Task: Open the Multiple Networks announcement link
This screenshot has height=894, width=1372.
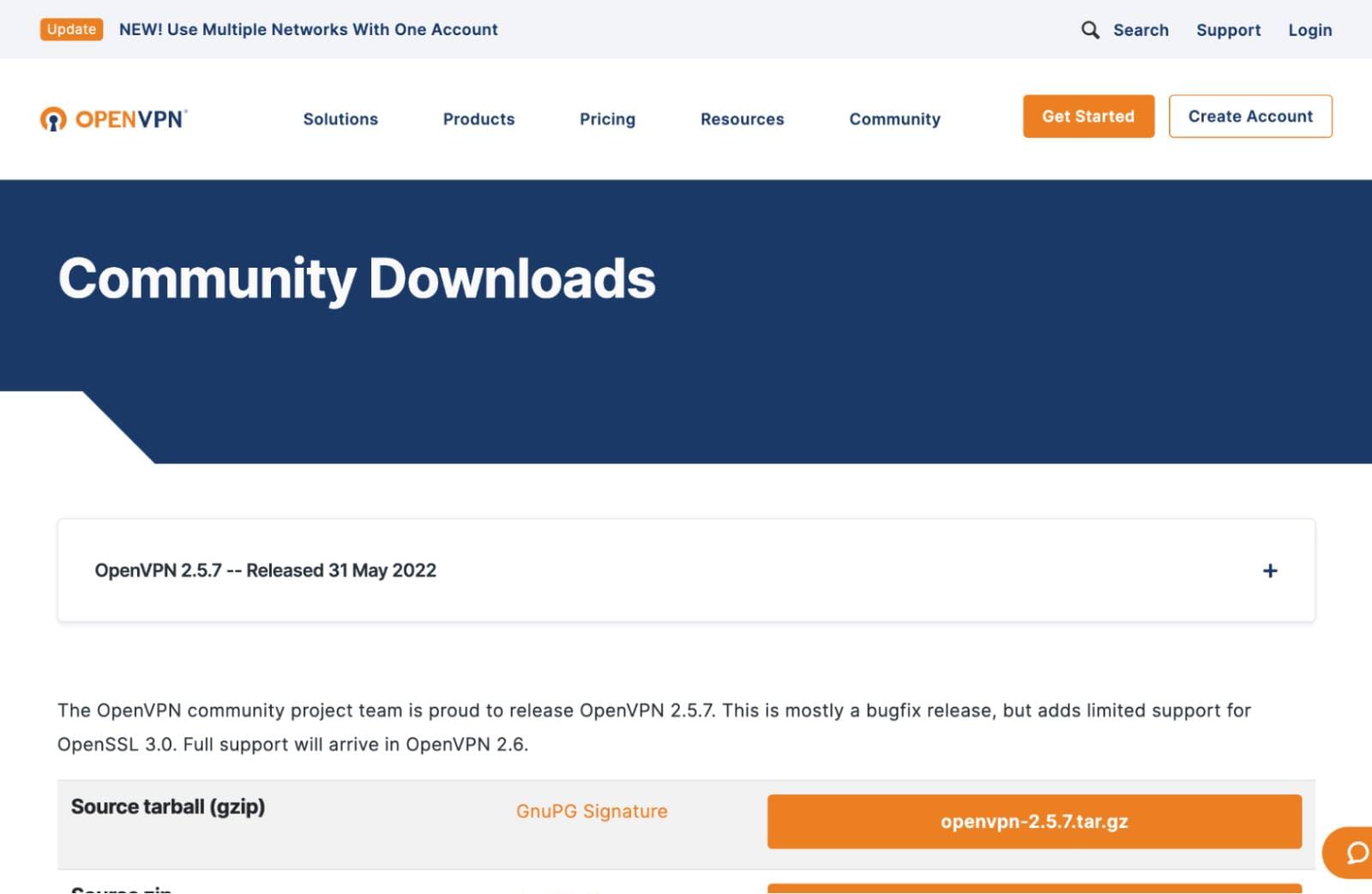Action: 308,29
